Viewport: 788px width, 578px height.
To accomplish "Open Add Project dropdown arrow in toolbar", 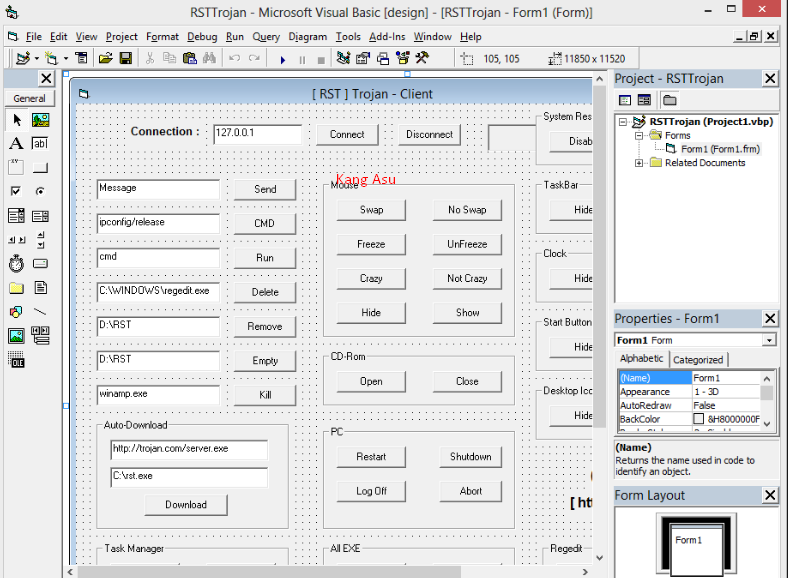I will pyautogui.click(x=37, y=59).
